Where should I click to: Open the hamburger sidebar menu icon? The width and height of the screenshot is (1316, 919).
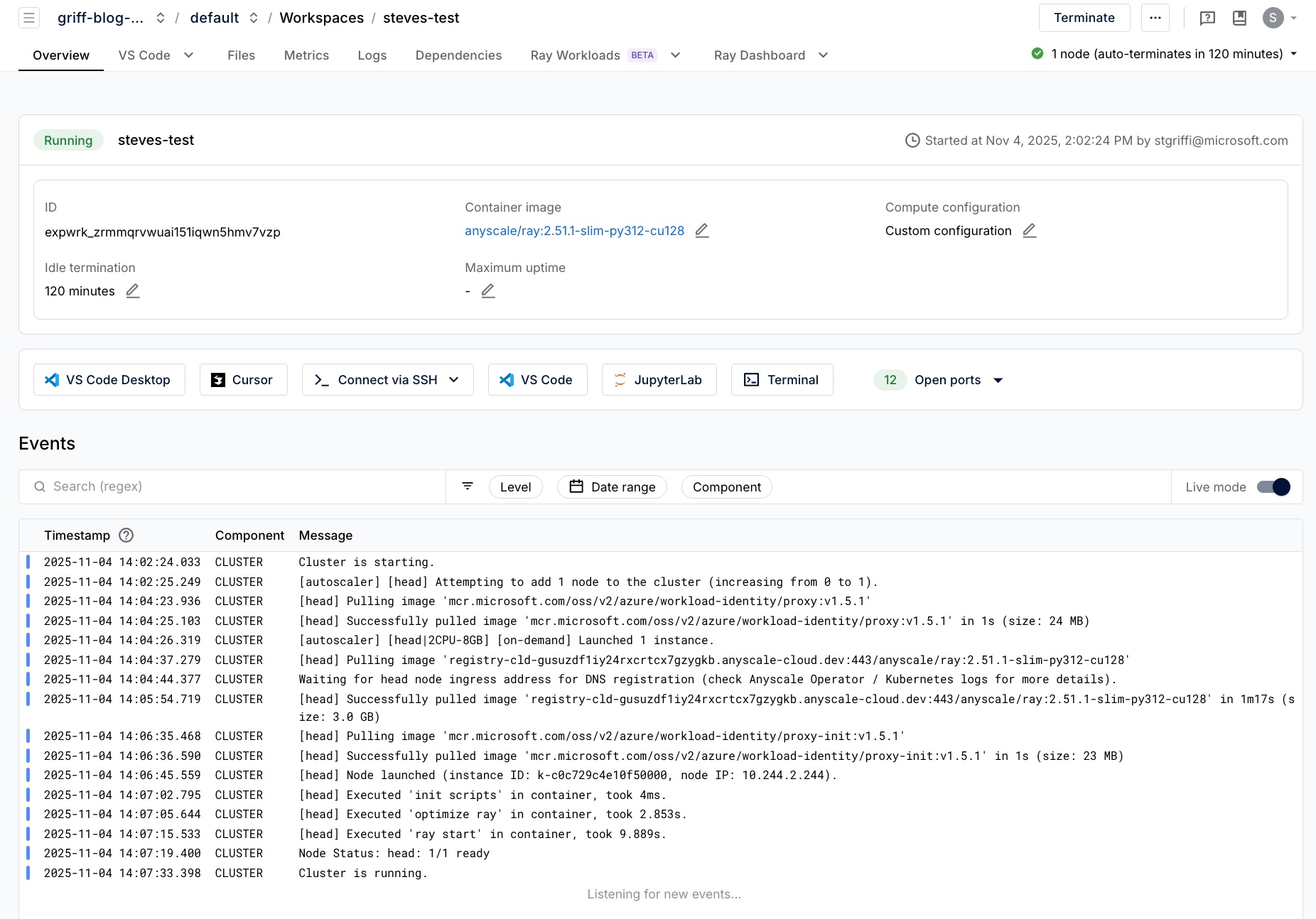[x=29, y=18]
